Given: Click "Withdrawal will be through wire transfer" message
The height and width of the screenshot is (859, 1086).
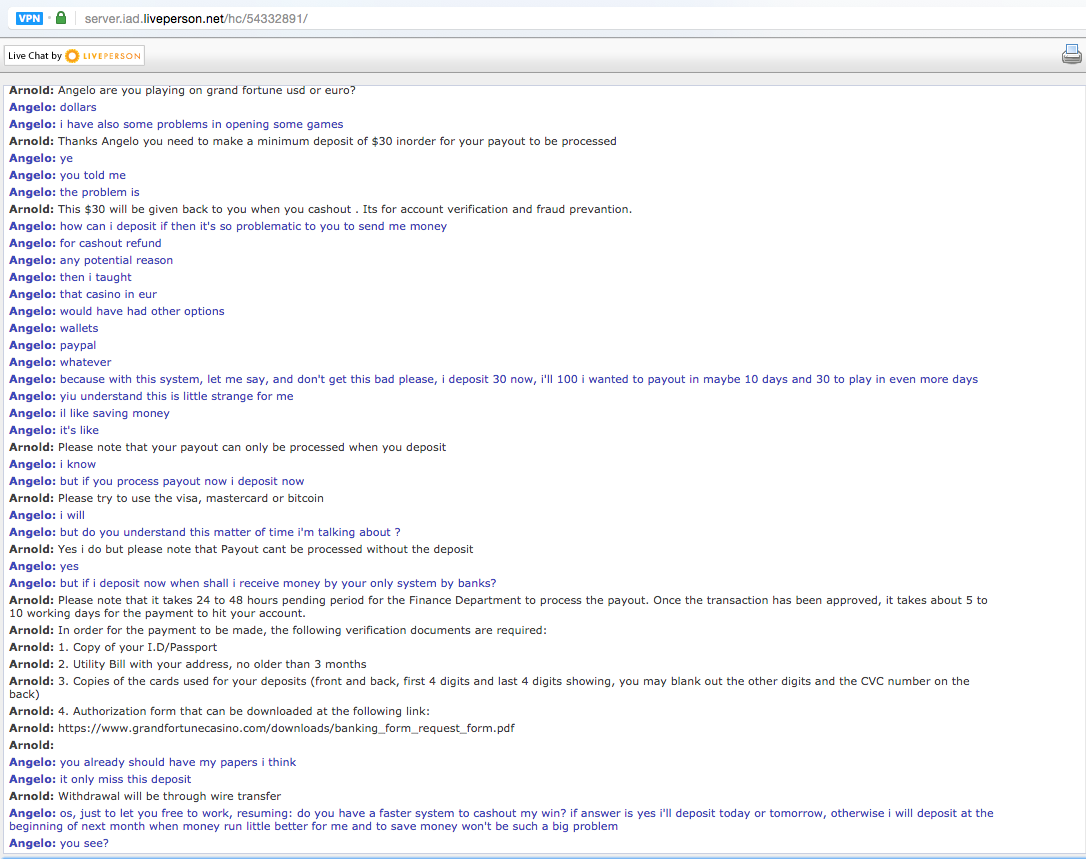Looking at the screenshot, I should [169, 796].
